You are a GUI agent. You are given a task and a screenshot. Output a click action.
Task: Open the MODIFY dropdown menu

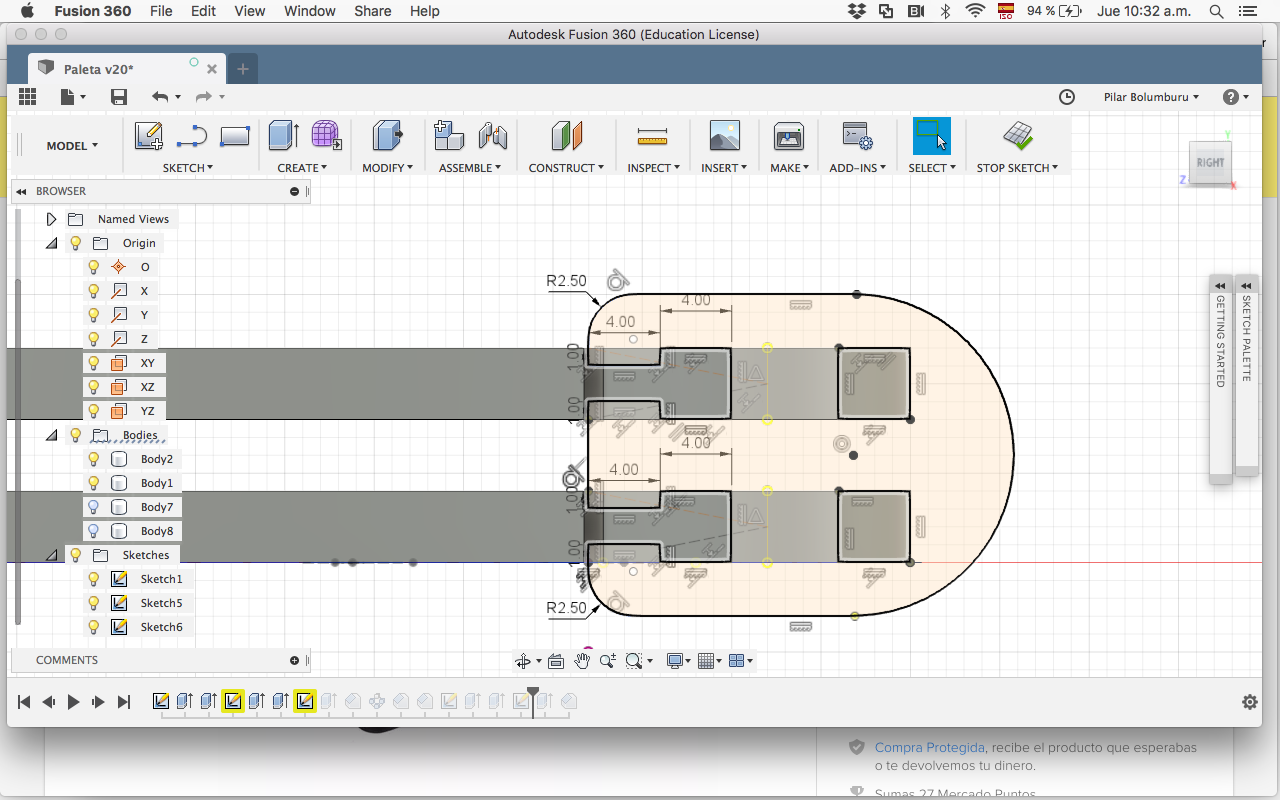[387, 168]
